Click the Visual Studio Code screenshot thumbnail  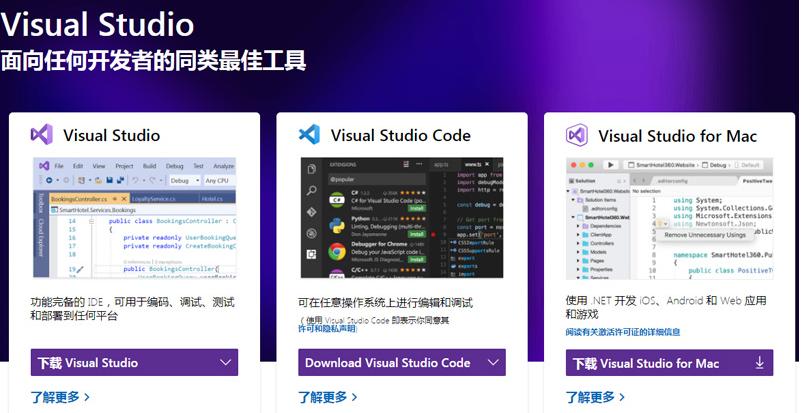[402, 218]
